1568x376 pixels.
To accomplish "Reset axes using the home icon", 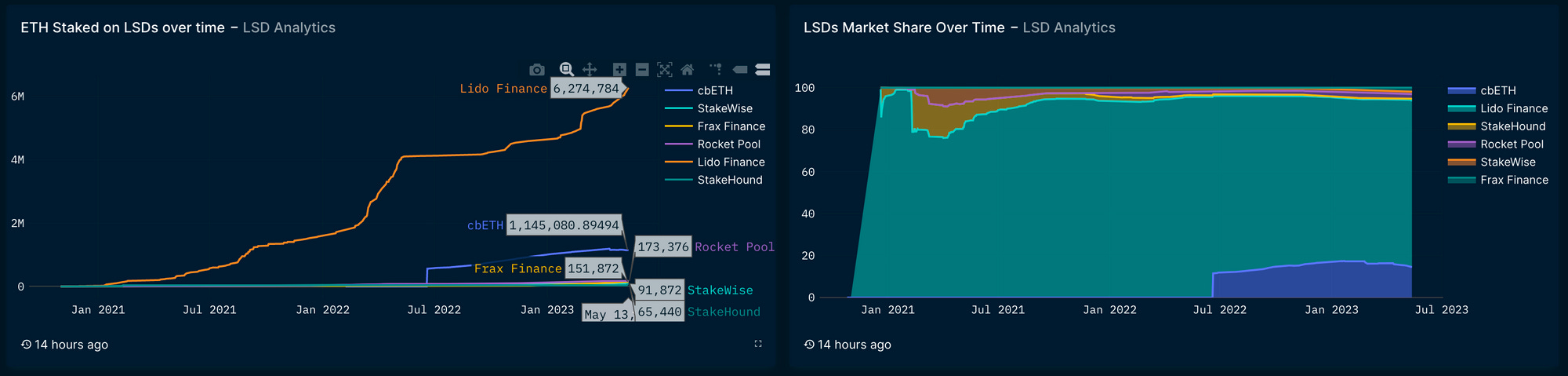I will [x=688, y=70].
